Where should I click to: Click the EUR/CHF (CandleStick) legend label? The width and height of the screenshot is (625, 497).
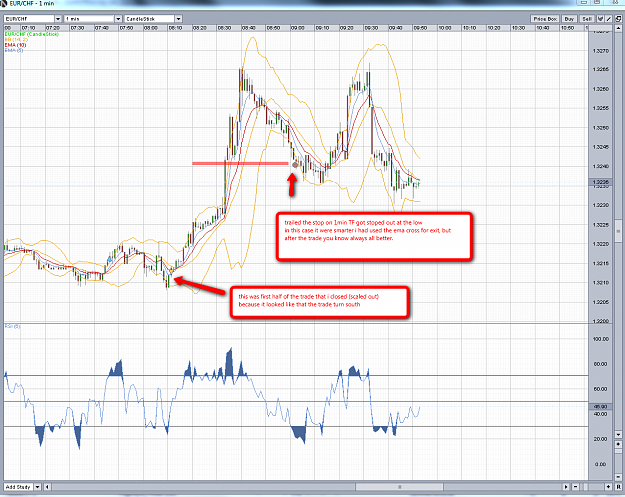pos(32,34)
